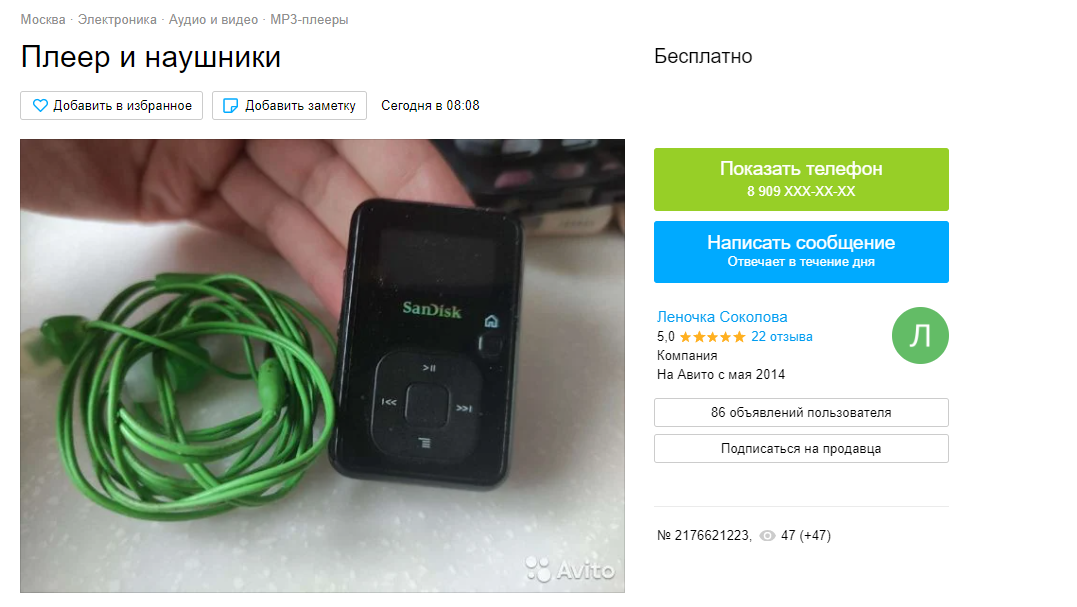Click the green Л seller avatar
The height and width of the screenshot is (607, 1077).
pyautogui.click(x=920, y=335)
